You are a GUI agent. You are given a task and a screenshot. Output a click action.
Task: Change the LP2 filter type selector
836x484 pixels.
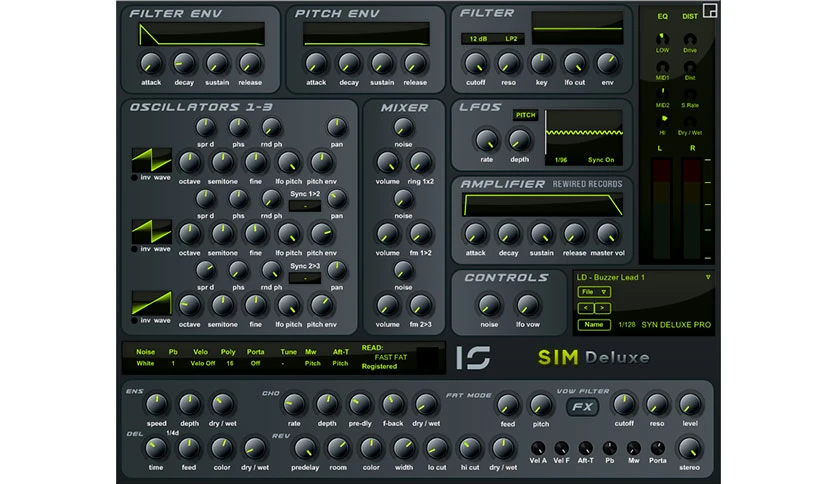pos(511,39)
